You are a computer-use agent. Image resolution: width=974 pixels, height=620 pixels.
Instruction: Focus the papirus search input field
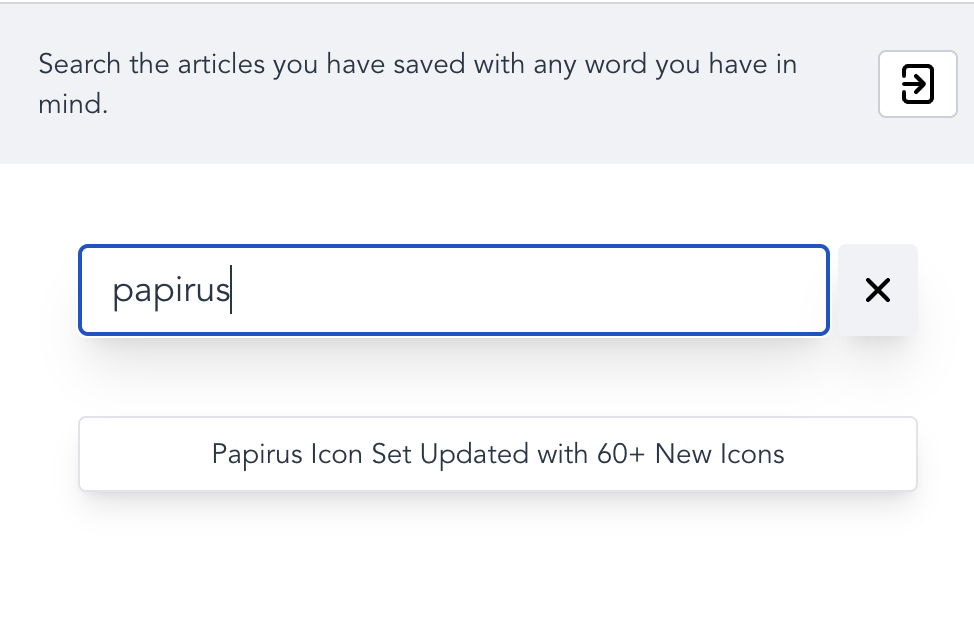point(454,290)
